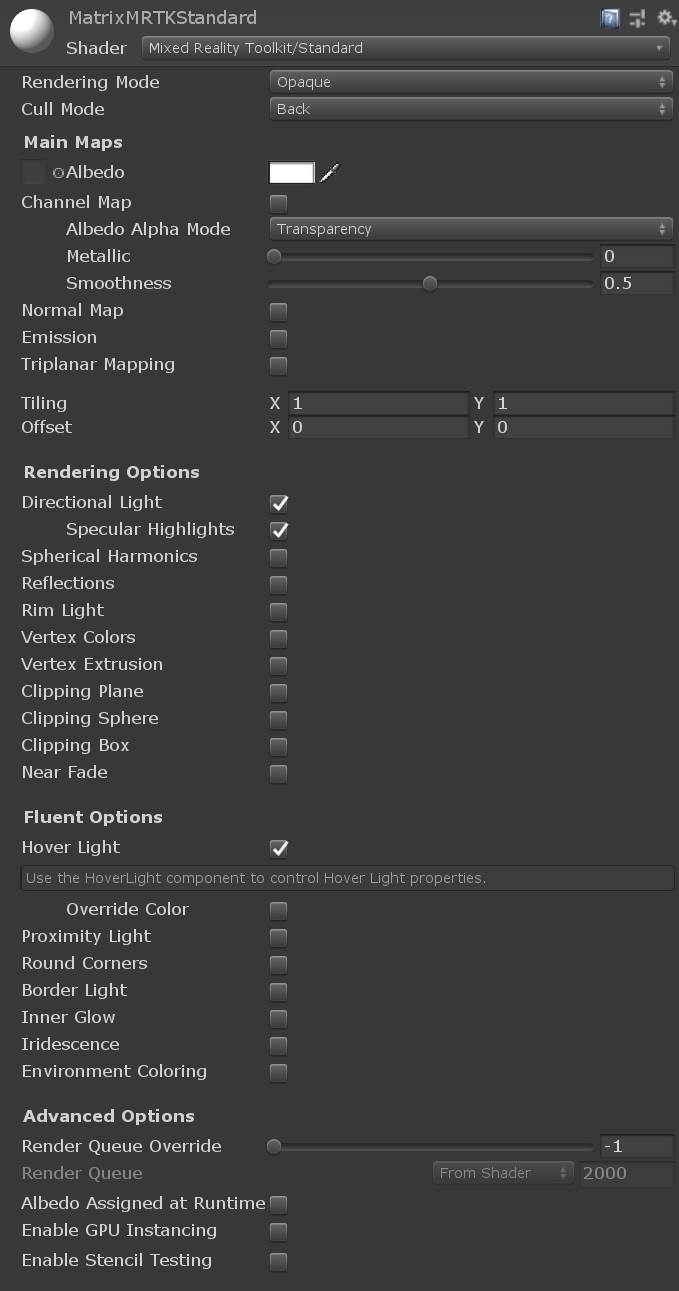Click the Albedo color swatch
This screenshot has width=679, height=1291.
(289, 172)
